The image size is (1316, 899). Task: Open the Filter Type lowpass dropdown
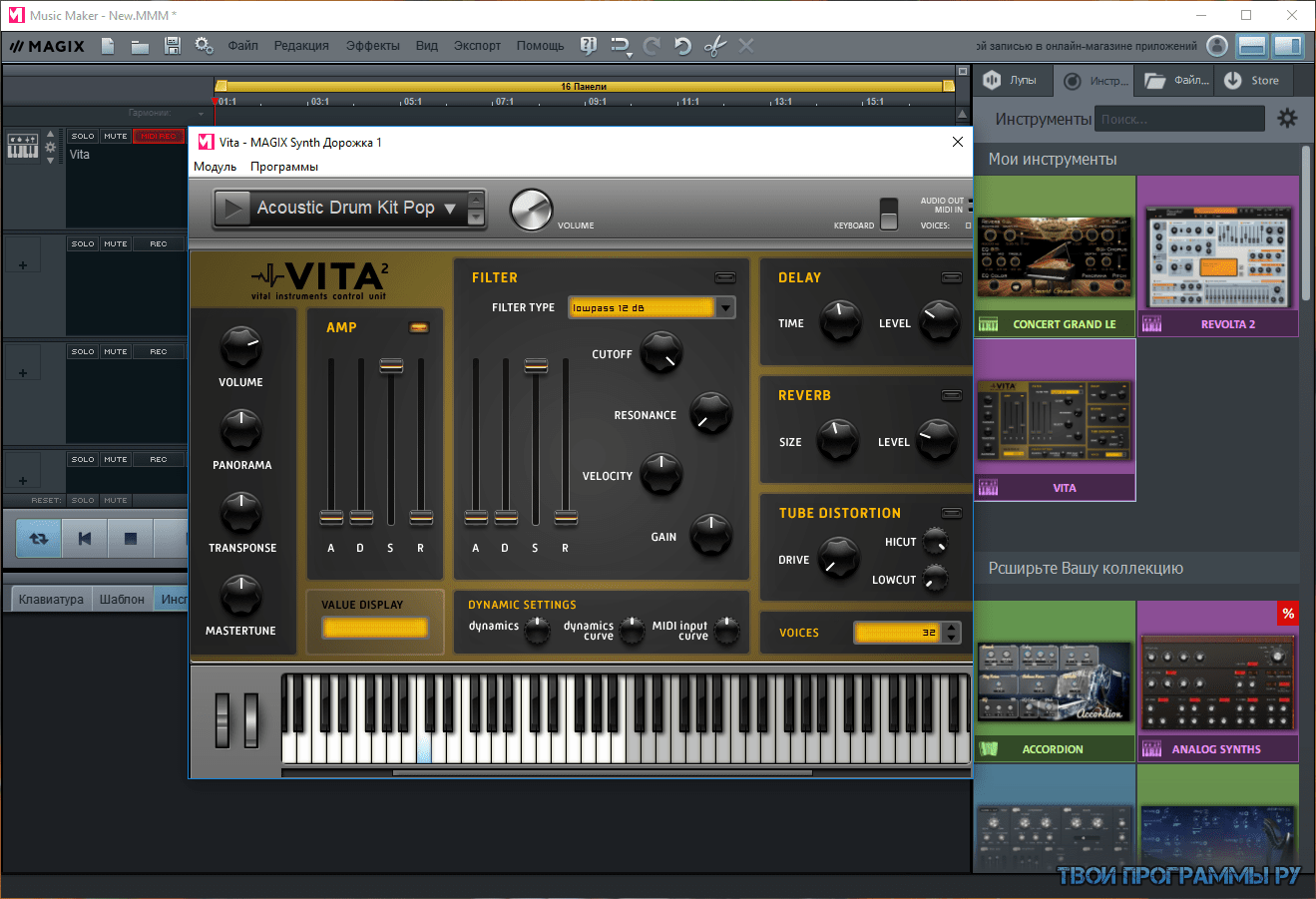point(725,308)
